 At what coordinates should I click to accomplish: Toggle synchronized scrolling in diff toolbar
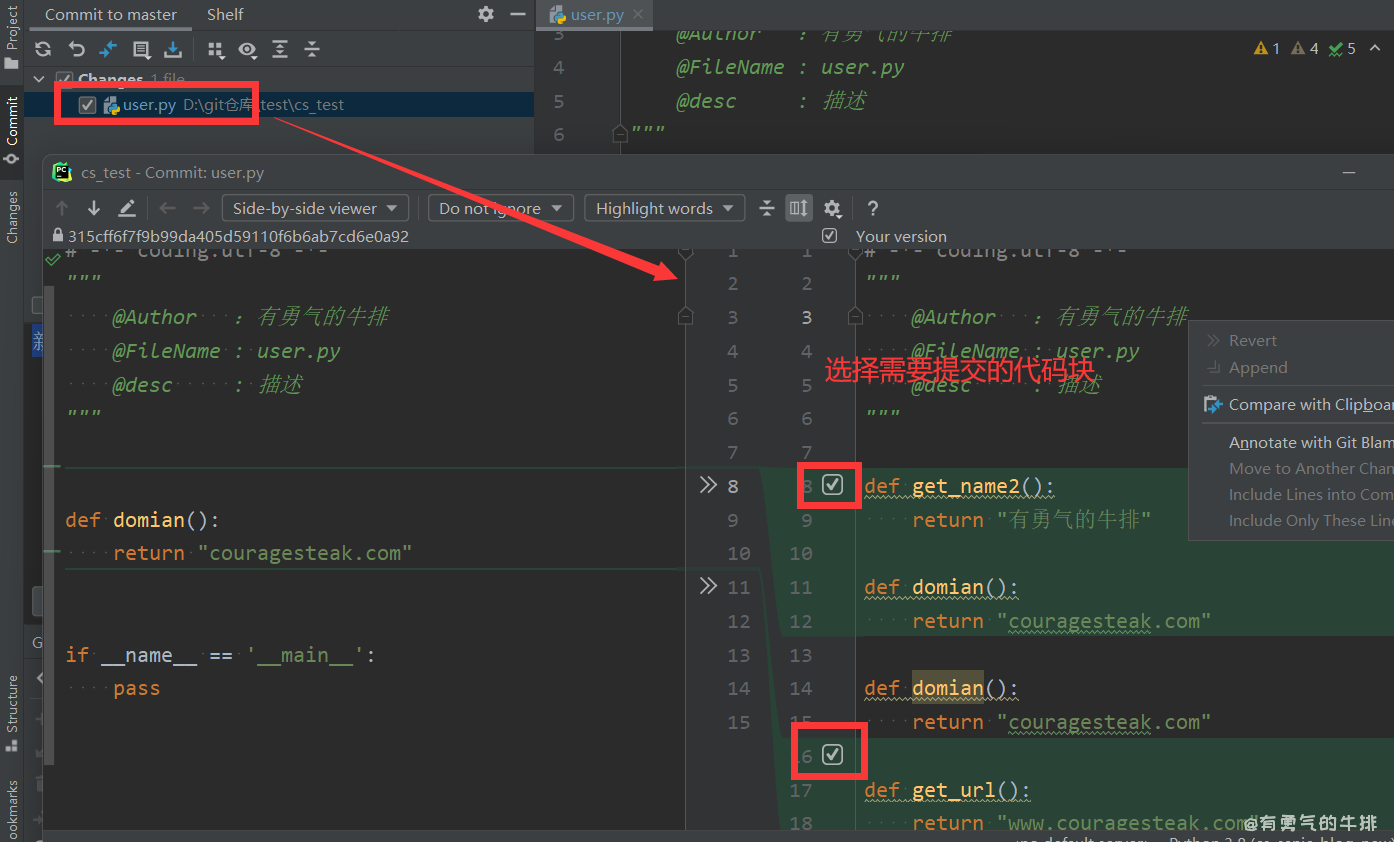[x=798, y=208]
